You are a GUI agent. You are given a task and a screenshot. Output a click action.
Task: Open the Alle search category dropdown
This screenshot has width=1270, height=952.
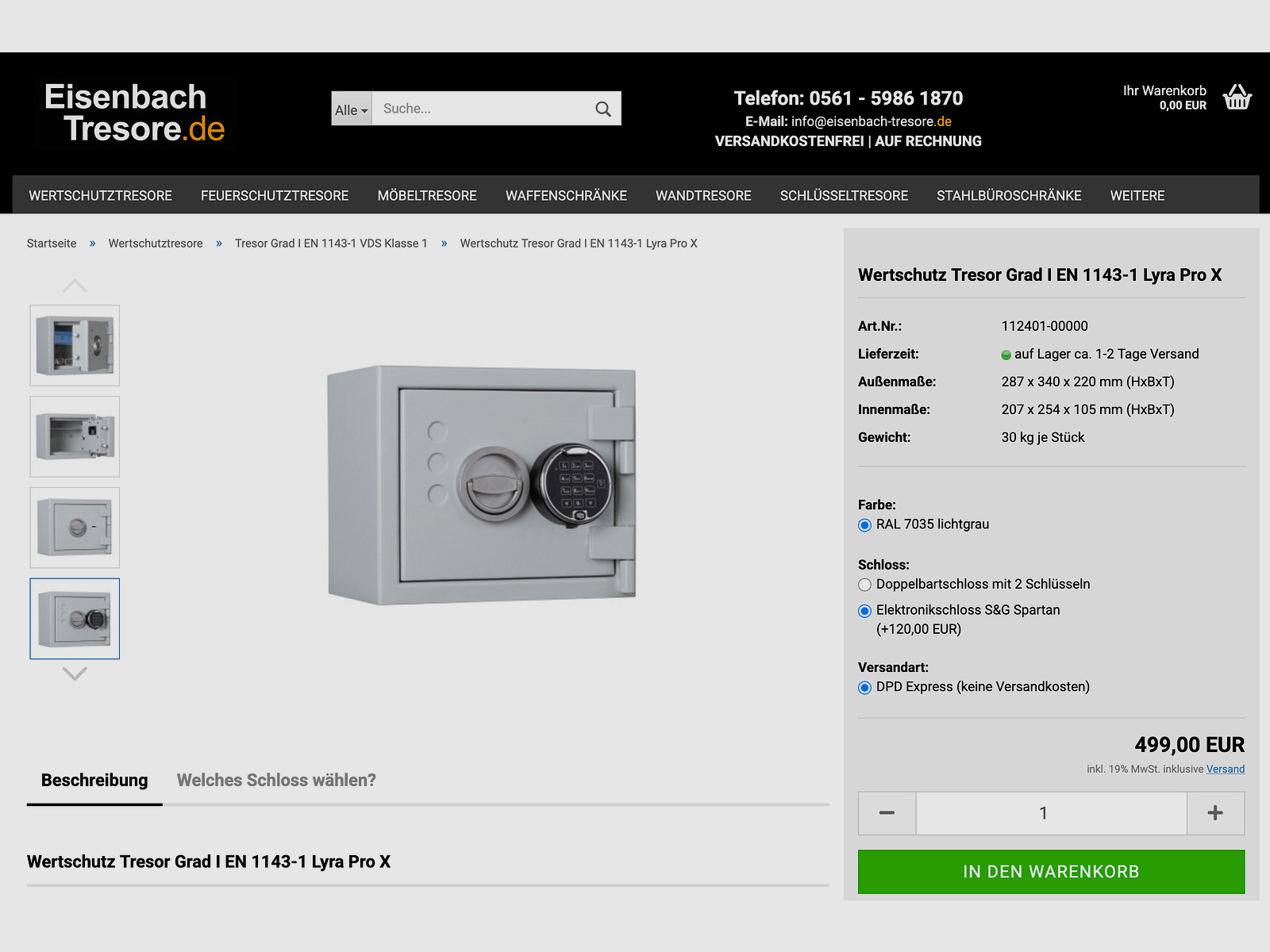click(351, 109)
